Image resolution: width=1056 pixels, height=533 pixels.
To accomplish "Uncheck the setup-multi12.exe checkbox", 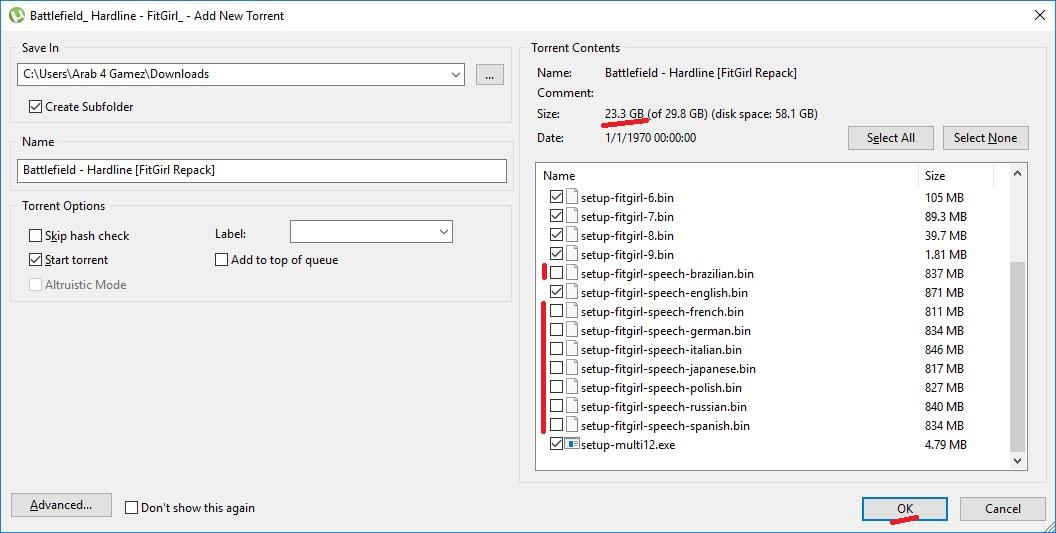I will click(x=556, y=444).
